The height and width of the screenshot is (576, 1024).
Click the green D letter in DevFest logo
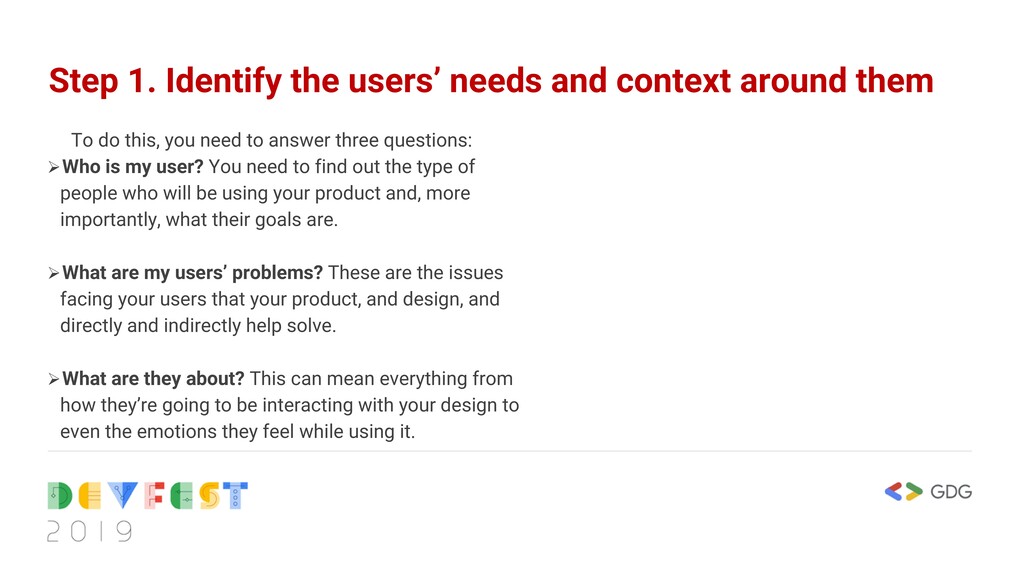click(59, 496)
